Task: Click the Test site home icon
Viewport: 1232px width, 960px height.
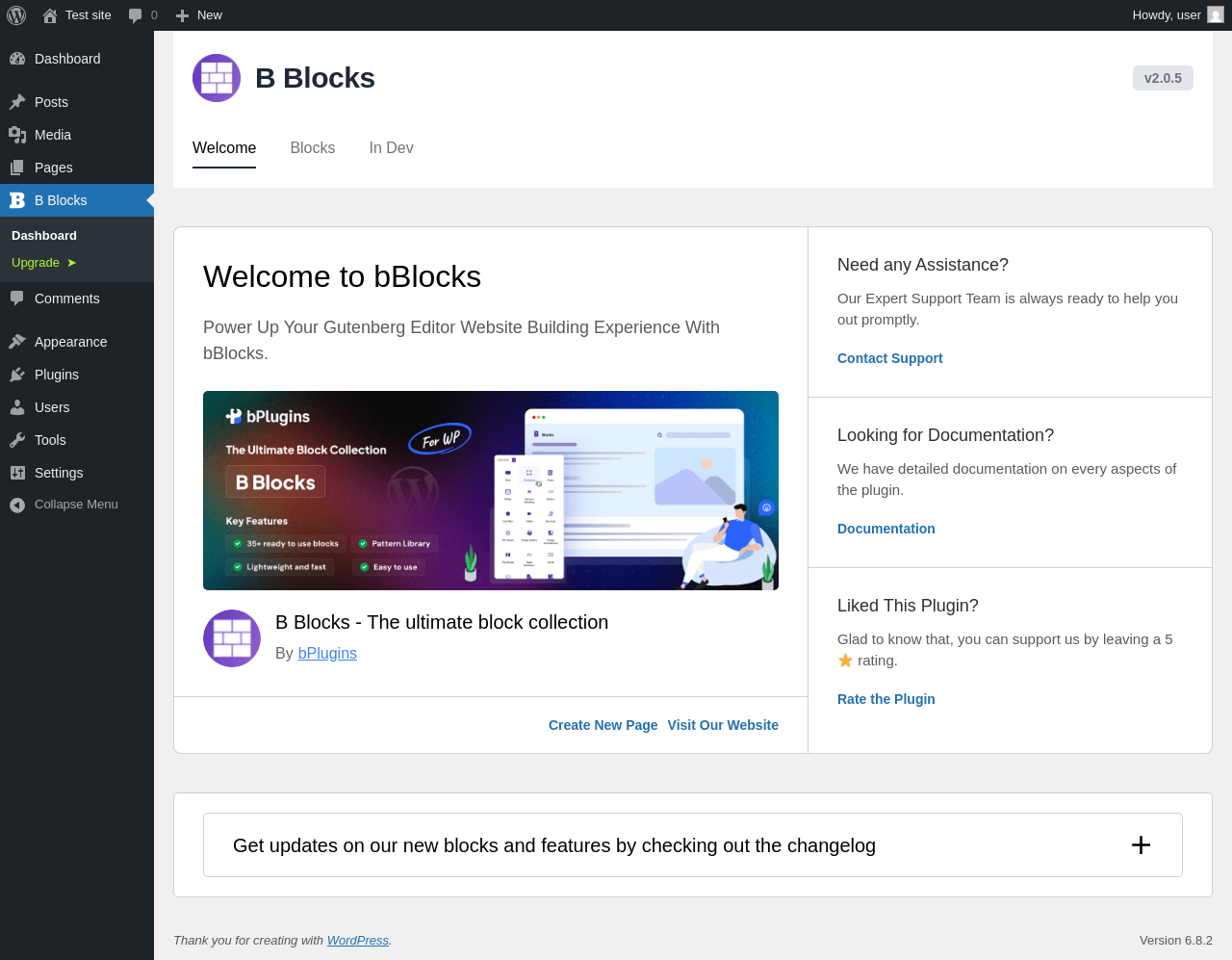Action: 50,15
